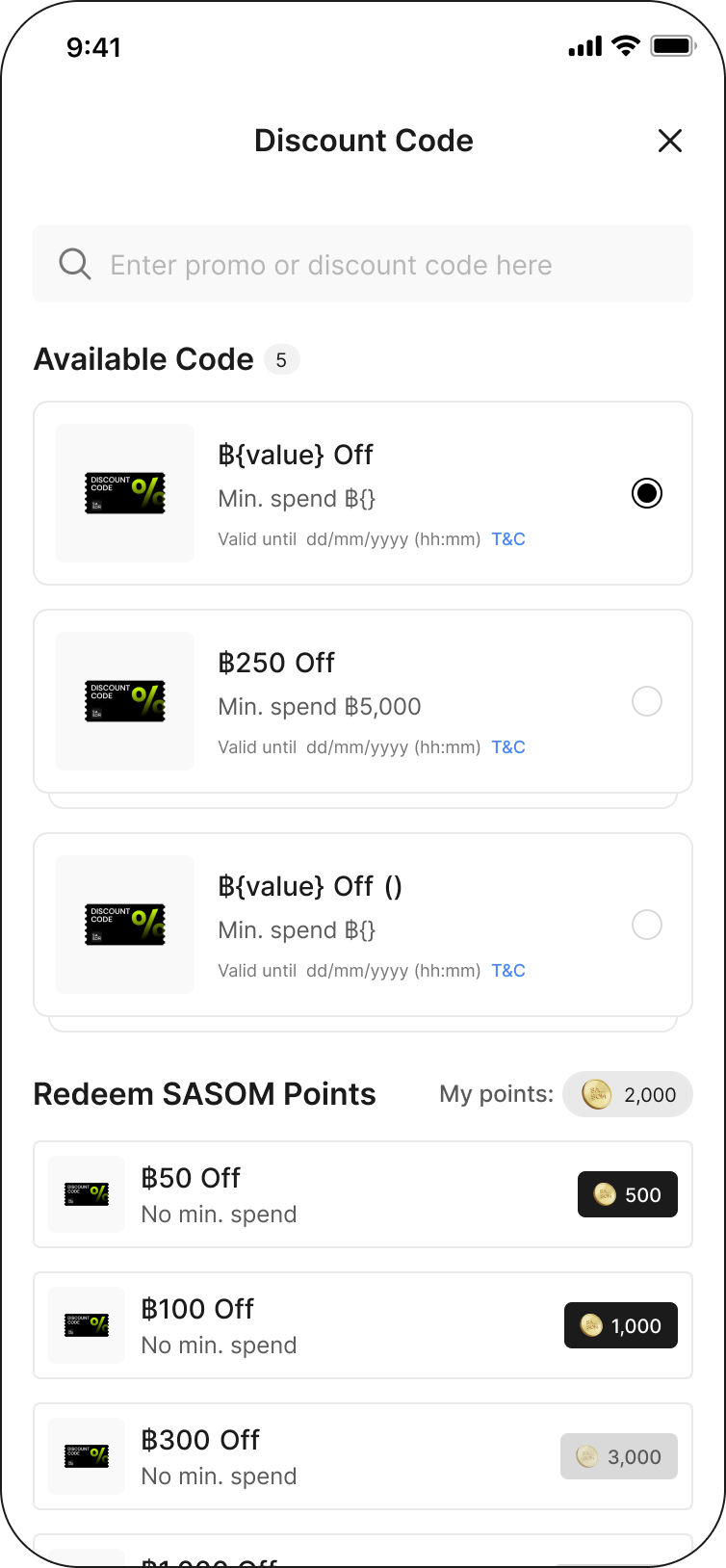Tap the ฿250 Off coupon thumbnail
Screen dimensions: 726x1568
coord(125,701)
